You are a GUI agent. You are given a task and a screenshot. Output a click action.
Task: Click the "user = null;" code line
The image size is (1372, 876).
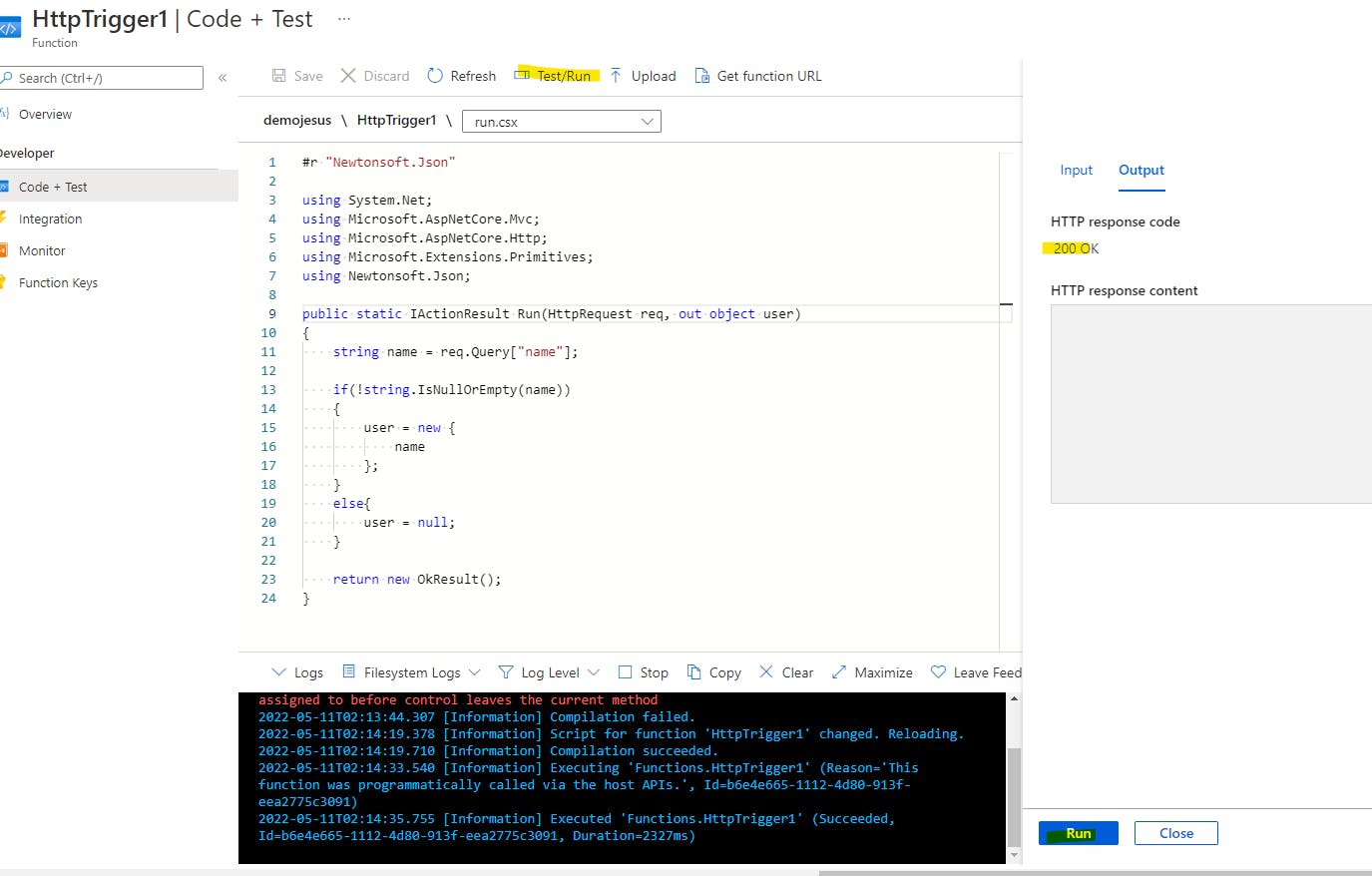[409, 522]
